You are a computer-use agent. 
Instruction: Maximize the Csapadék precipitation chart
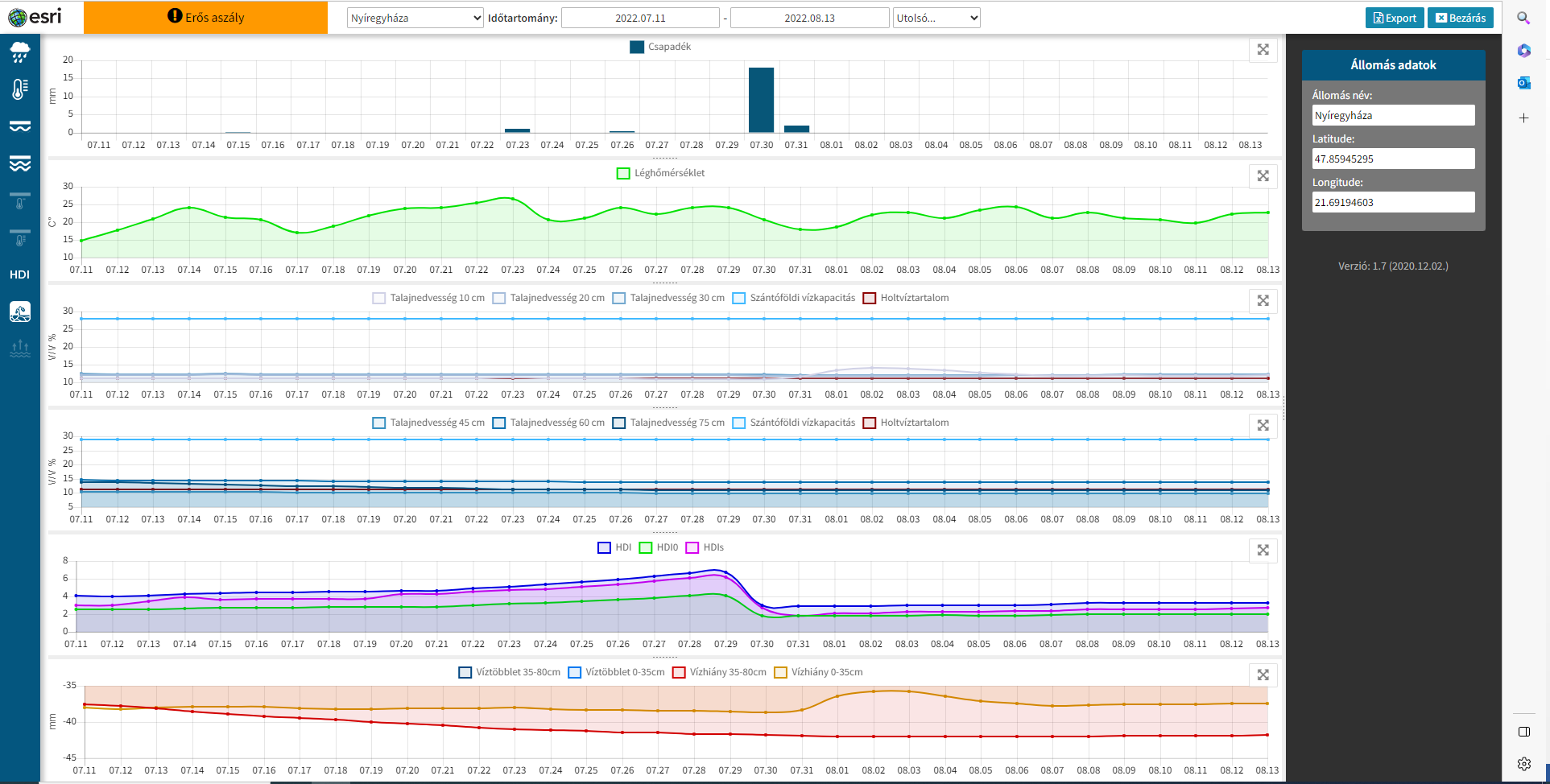1263,50
